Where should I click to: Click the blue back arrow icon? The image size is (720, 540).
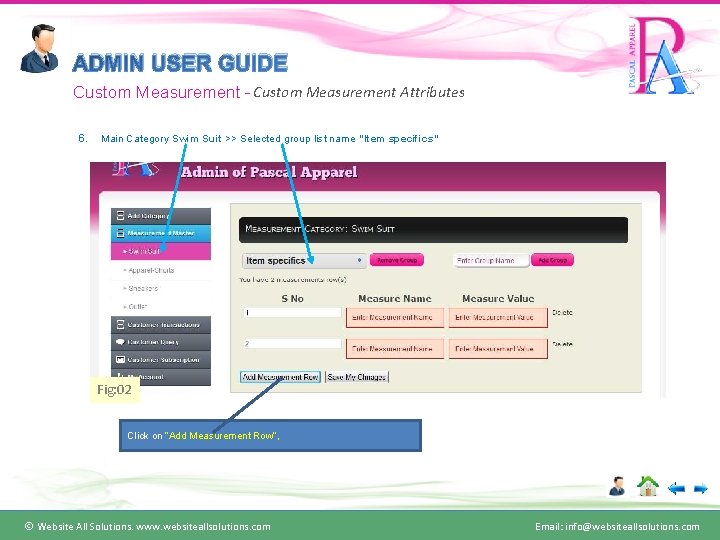click(x=676, y=489)
